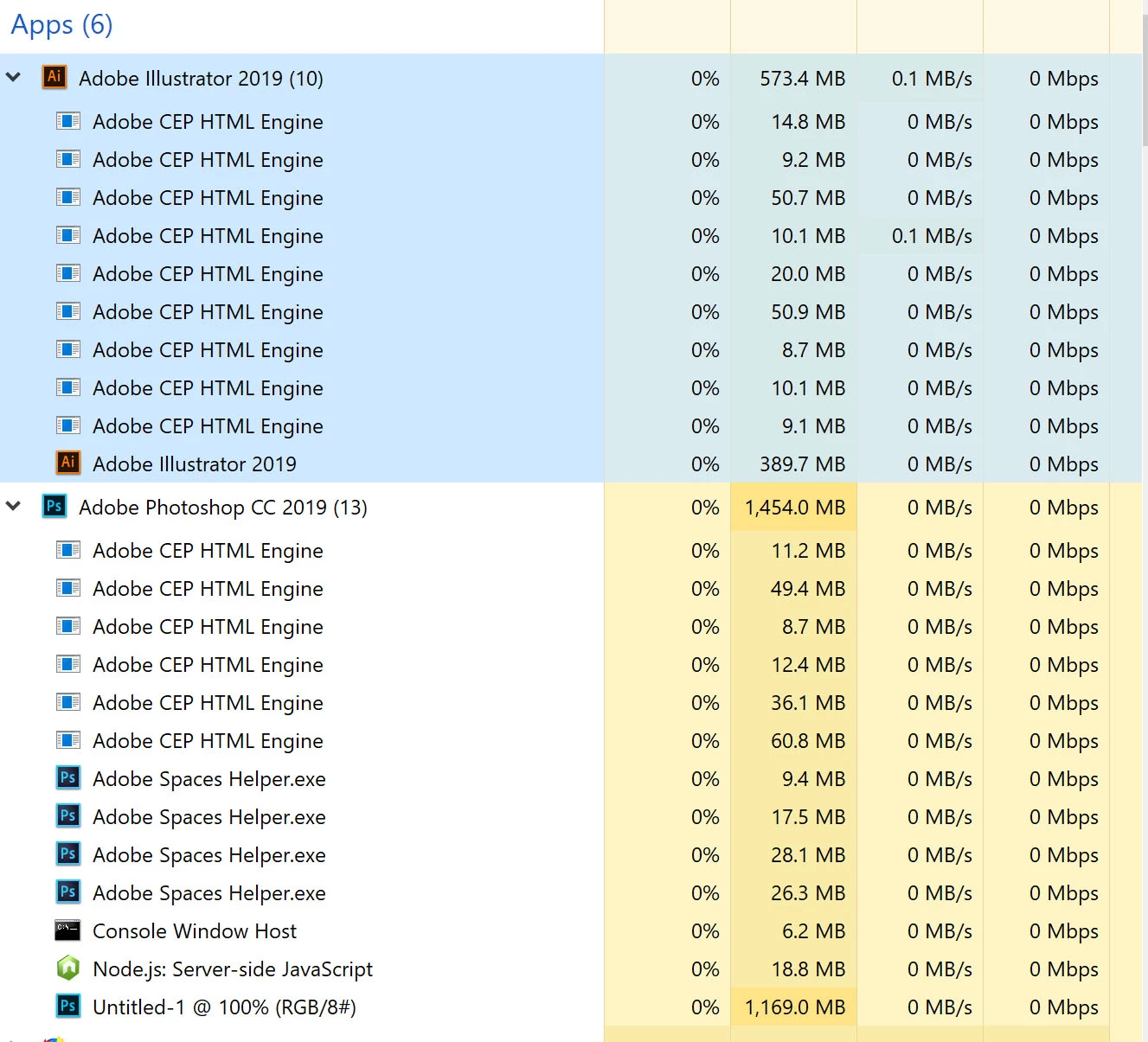Screen dimensions: 1148x1042
Task: Click the Ps icon of the 17.5 MB Spaces Helper
Action: [68, 815]
